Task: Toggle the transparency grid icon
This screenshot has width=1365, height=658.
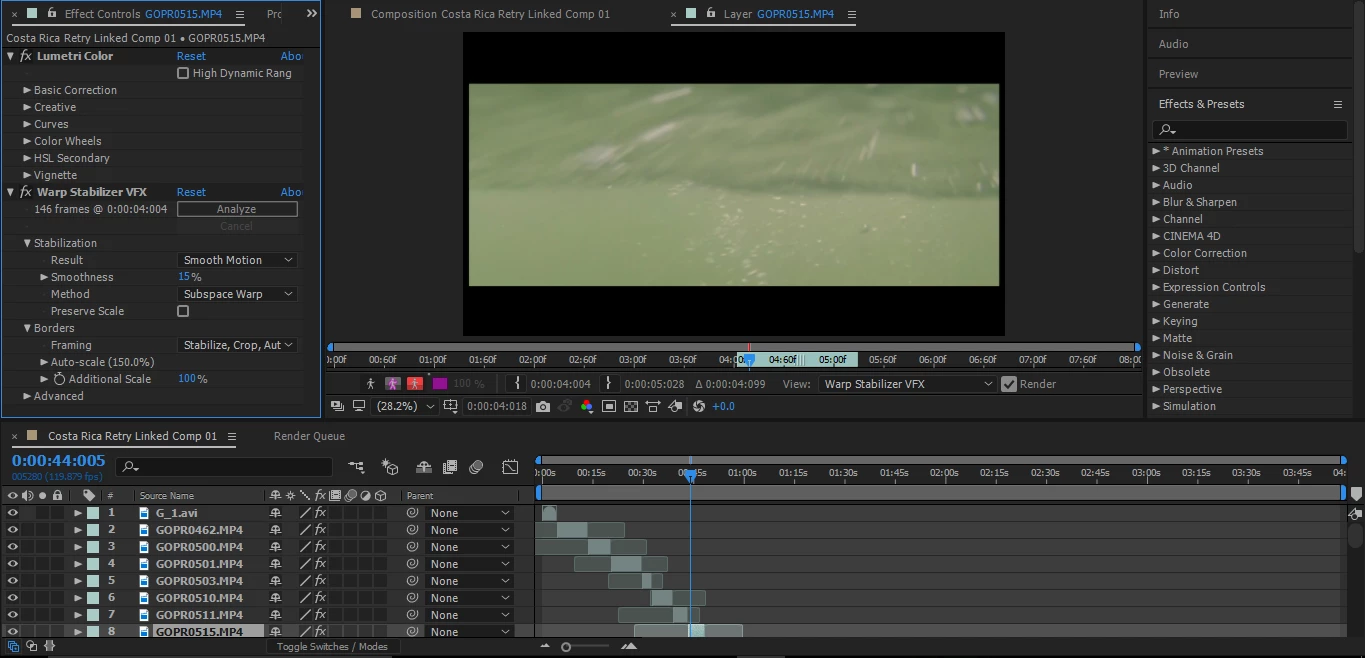Action: [x=631, y=406]
